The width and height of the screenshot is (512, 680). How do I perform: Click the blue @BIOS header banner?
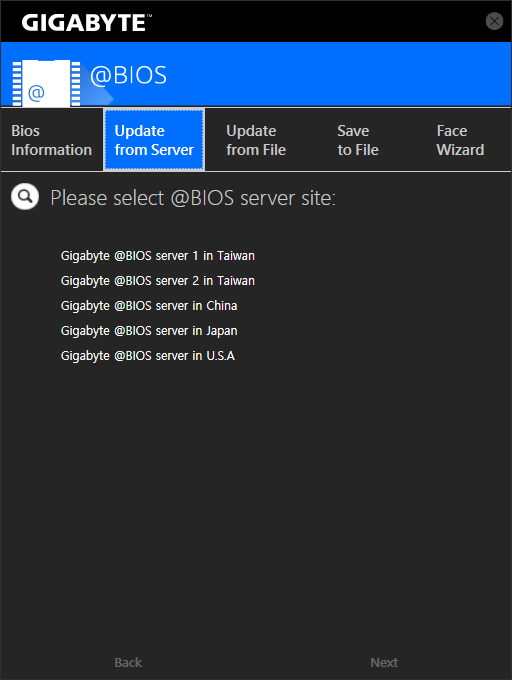pos(256,74)
